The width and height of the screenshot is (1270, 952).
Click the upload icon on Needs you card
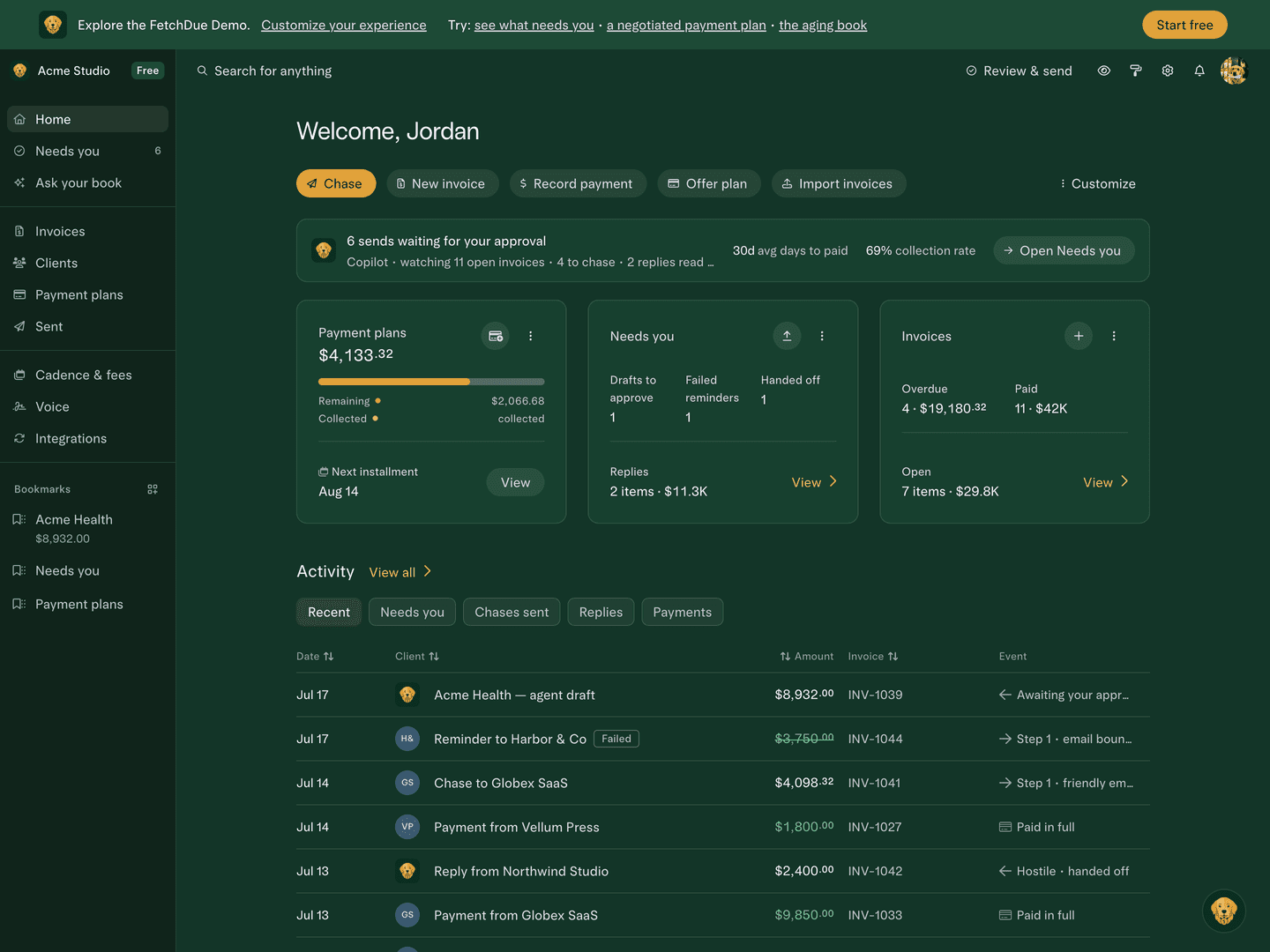pos(787,336)
